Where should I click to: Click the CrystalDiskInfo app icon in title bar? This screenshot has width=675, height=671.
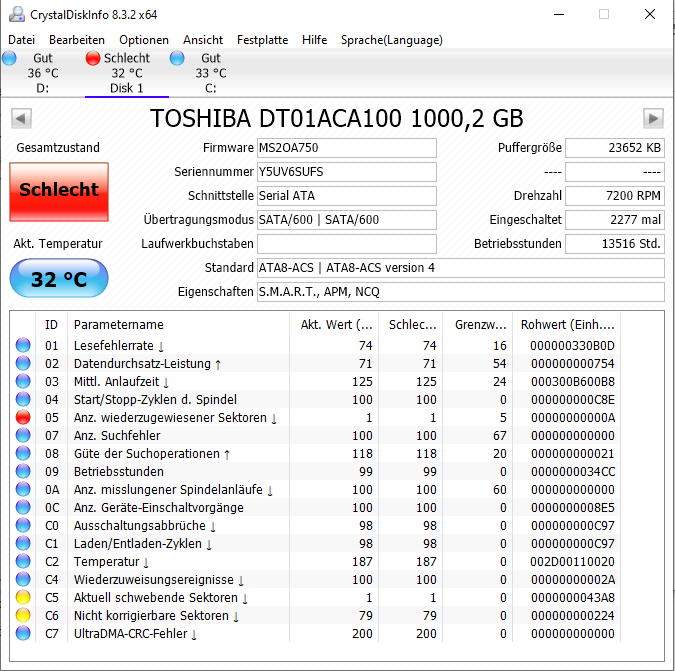point(17,14)
